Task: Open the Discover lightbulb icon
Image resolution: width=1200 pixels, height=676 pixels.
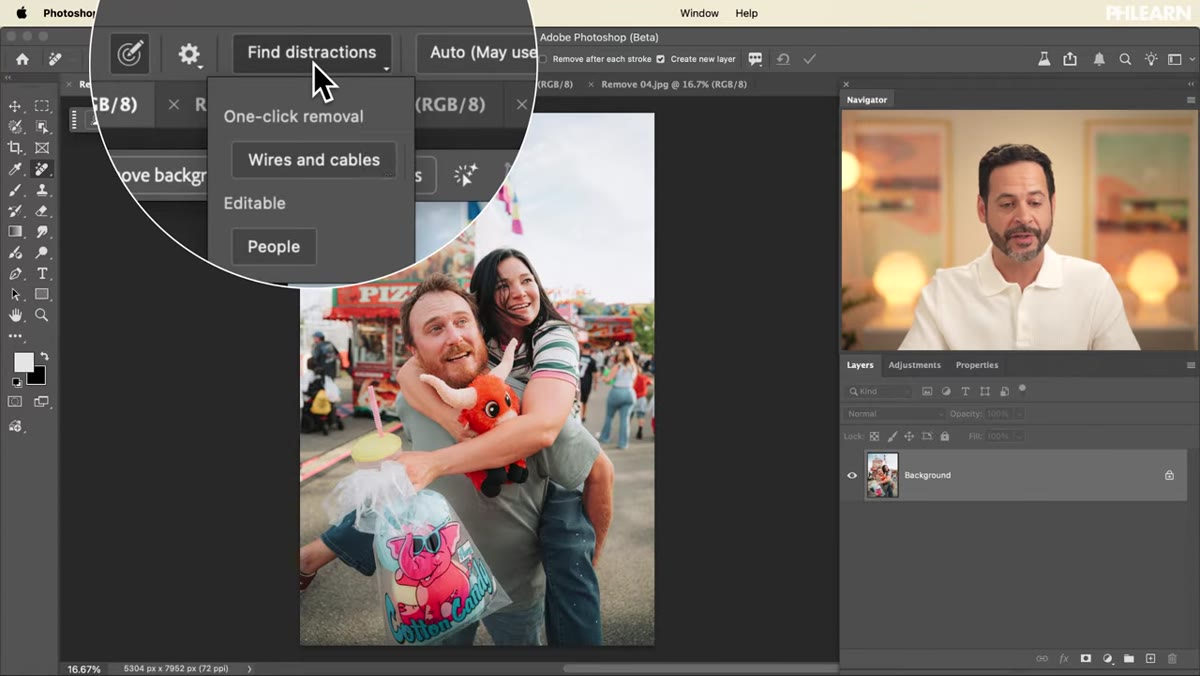Action: pos(1151,59)
